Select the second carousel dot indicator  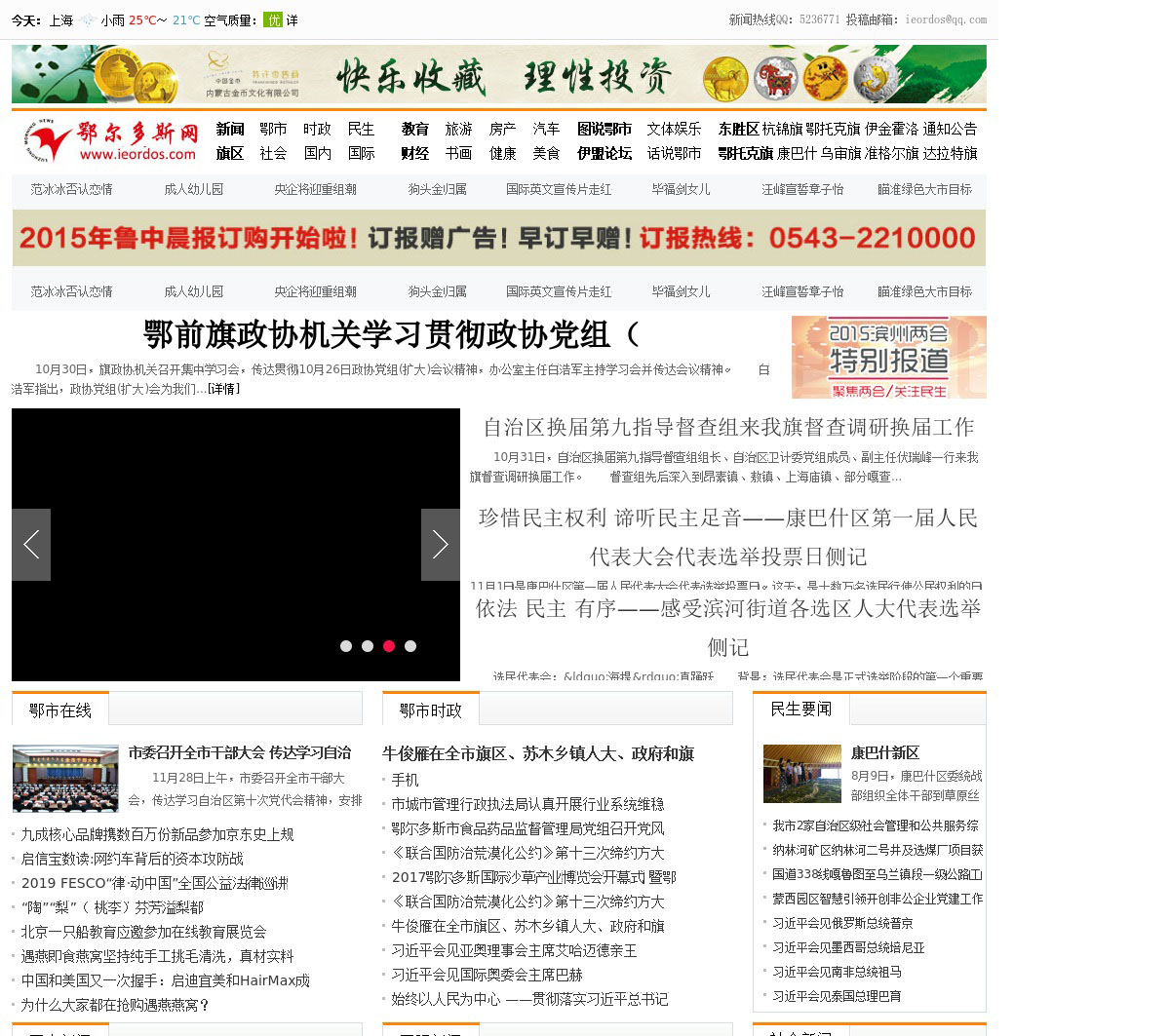(368, 646)
